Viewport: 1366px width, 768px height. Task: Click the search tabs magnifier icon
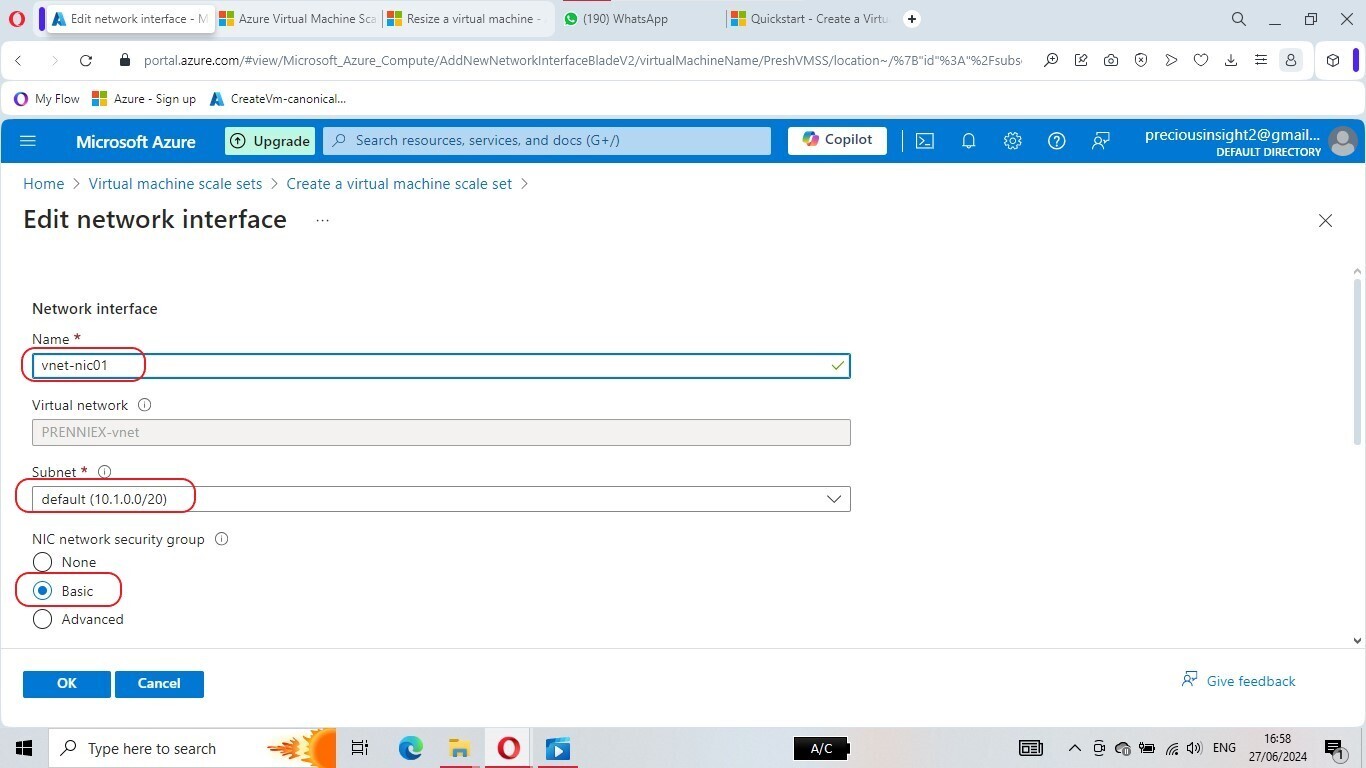1239,19
